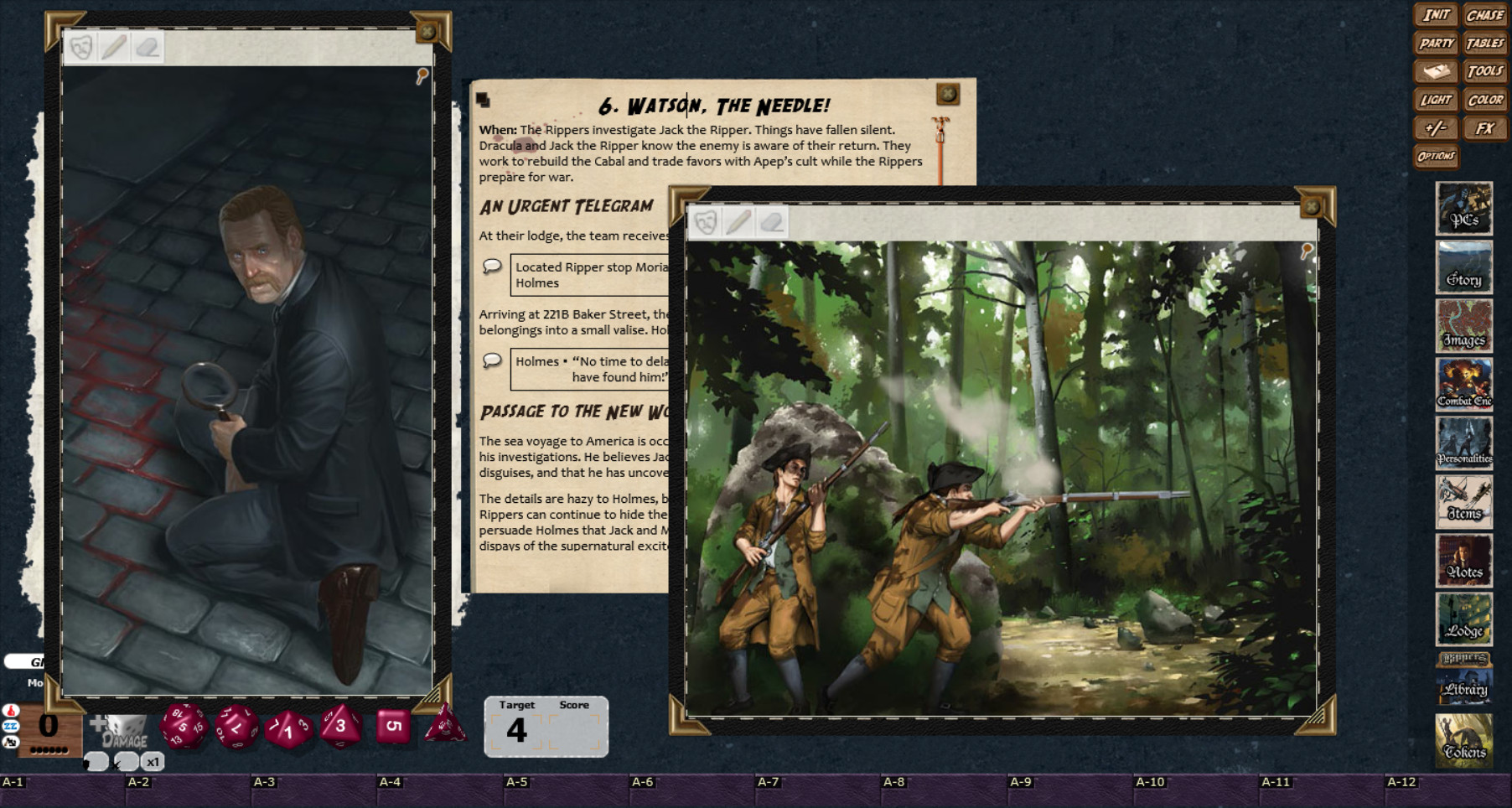Select hotbar page tab A-7
The image size is (1512, 808).
point(769,781)
